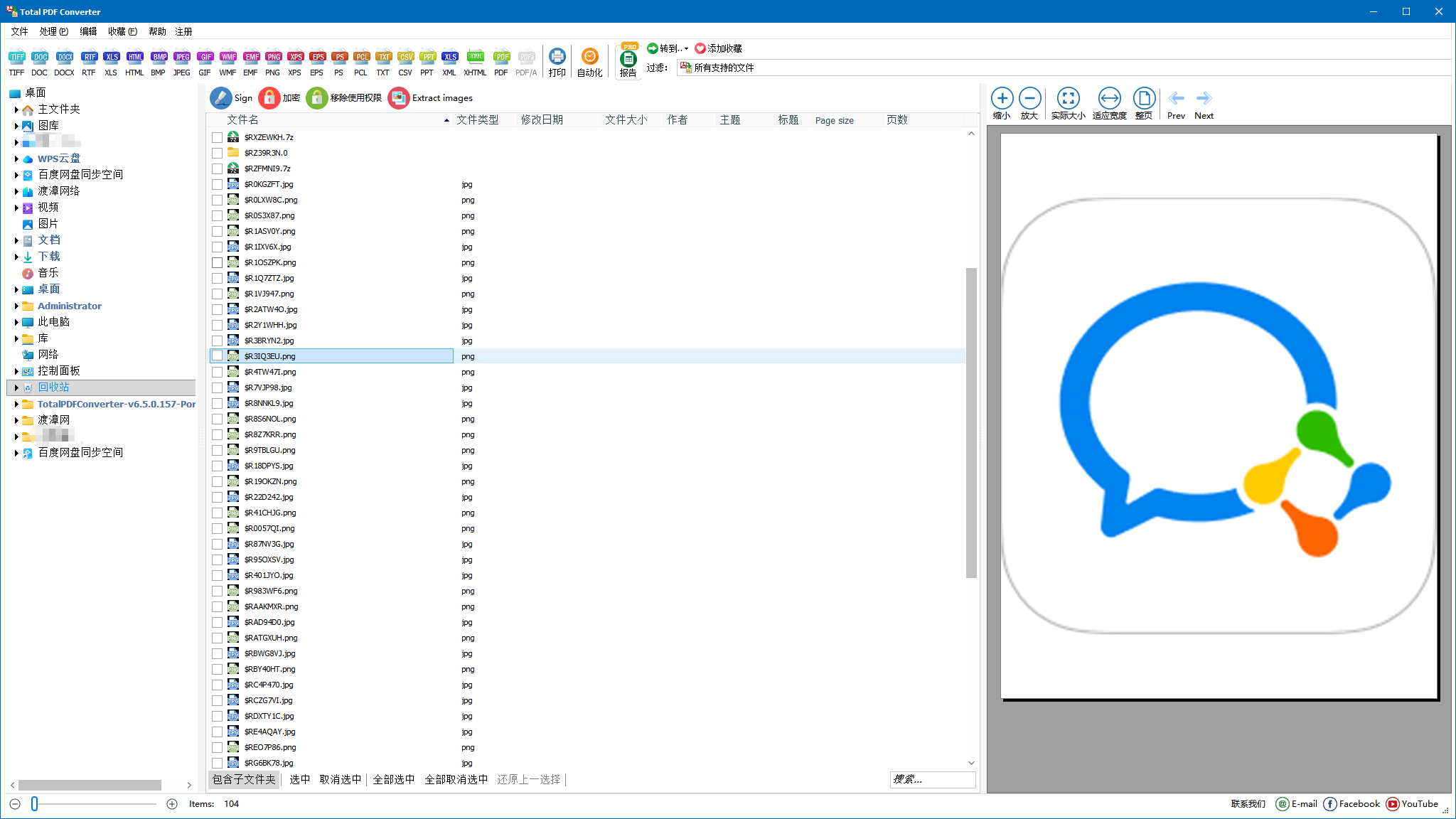1456x819 pixels.
Task: Expand the 下载 folder node
Action: (16, 257)
